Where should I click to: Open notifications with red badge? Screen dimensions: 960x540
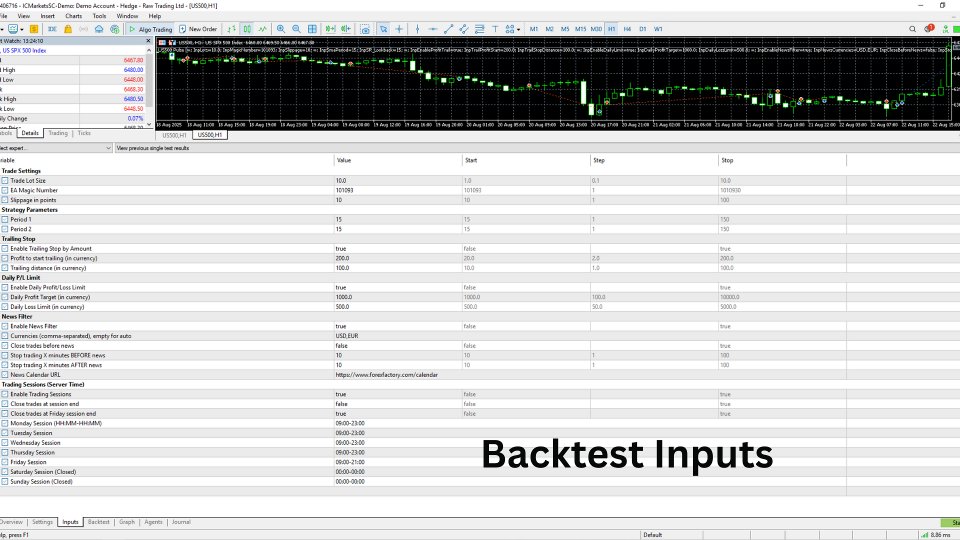click(929, 28)
